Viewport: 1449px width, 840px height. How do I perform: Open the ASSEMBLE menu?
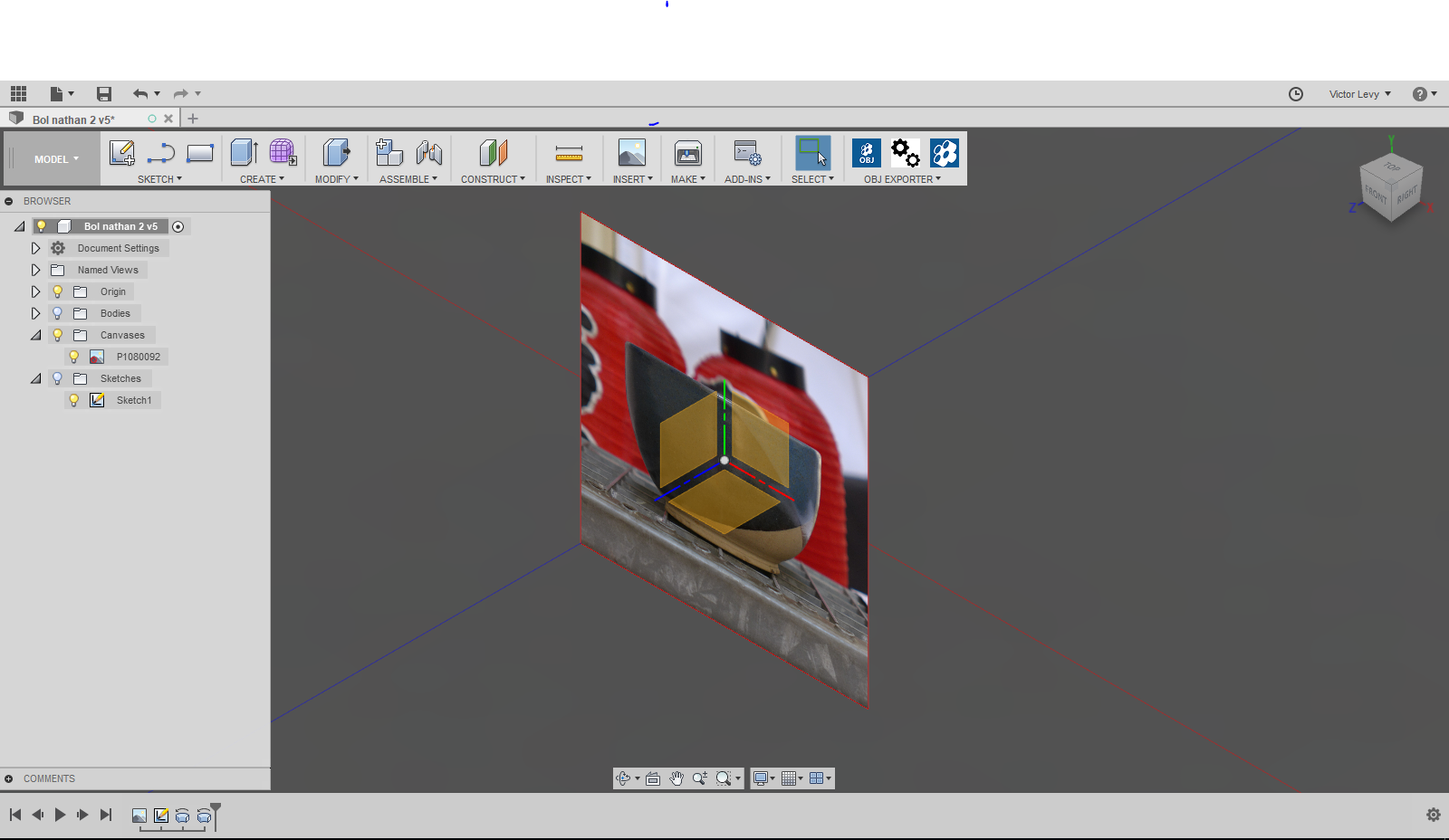coord(408,179)
